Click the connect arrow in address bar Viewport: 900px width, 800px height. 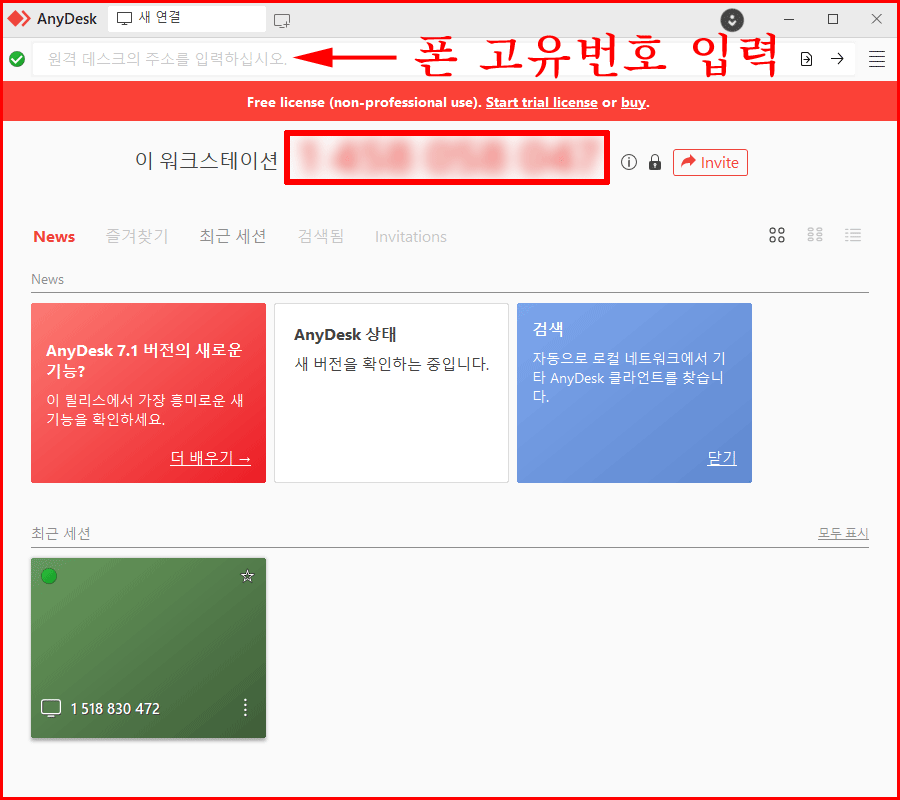coord(837,59)
